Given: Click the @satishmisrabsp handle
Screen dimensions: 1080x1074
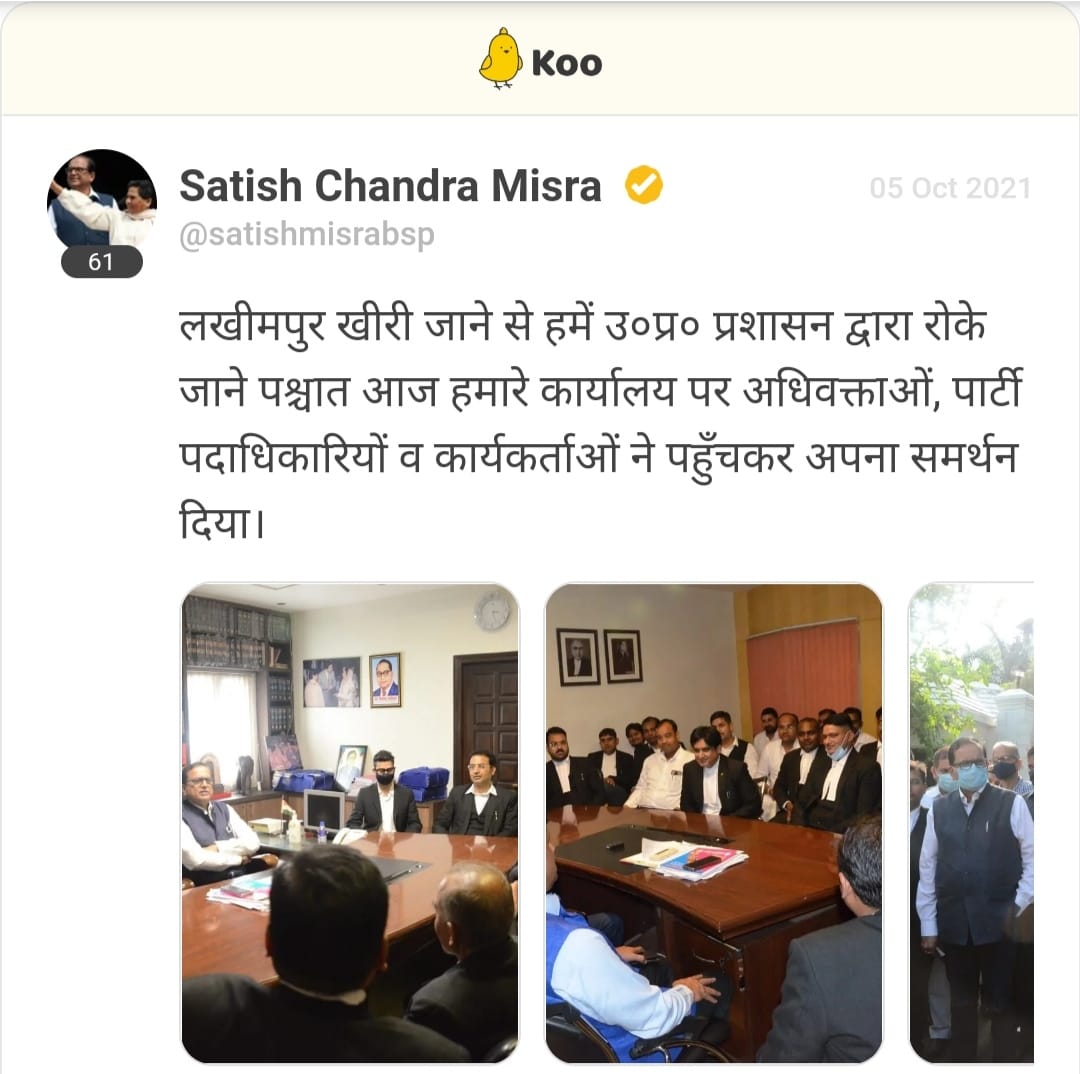Looking at the screenshot, I should click(x=307, y=234).
